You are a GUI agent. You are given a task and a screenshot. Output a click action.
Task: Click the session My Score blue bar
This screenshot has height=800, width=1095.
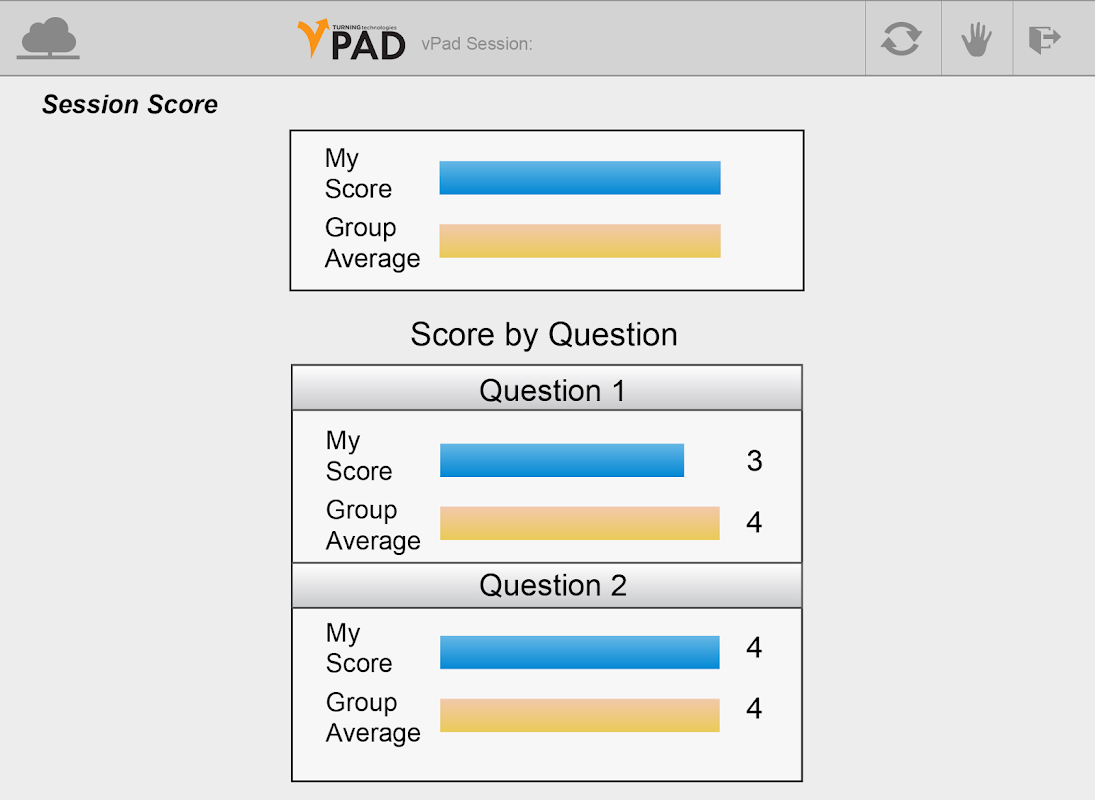click(580, 177)
